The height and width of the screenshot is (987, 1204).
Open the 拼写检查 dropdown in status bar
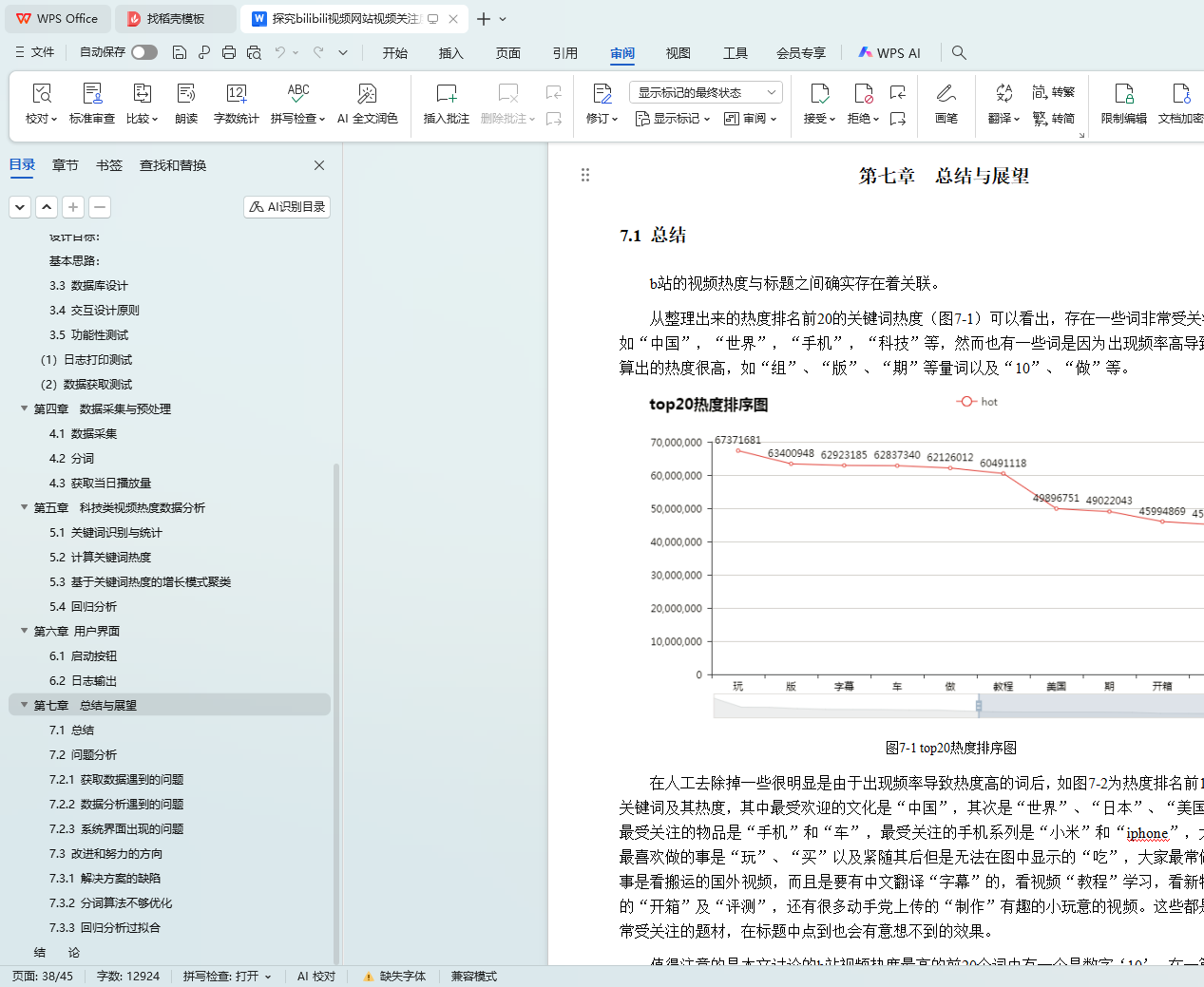pos(227,977)
